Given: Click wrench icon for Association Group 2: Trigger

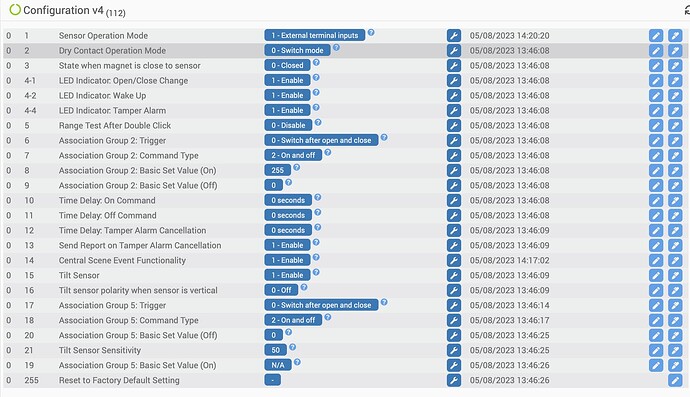Looking at the screenshot, I should tap(454, 140).
